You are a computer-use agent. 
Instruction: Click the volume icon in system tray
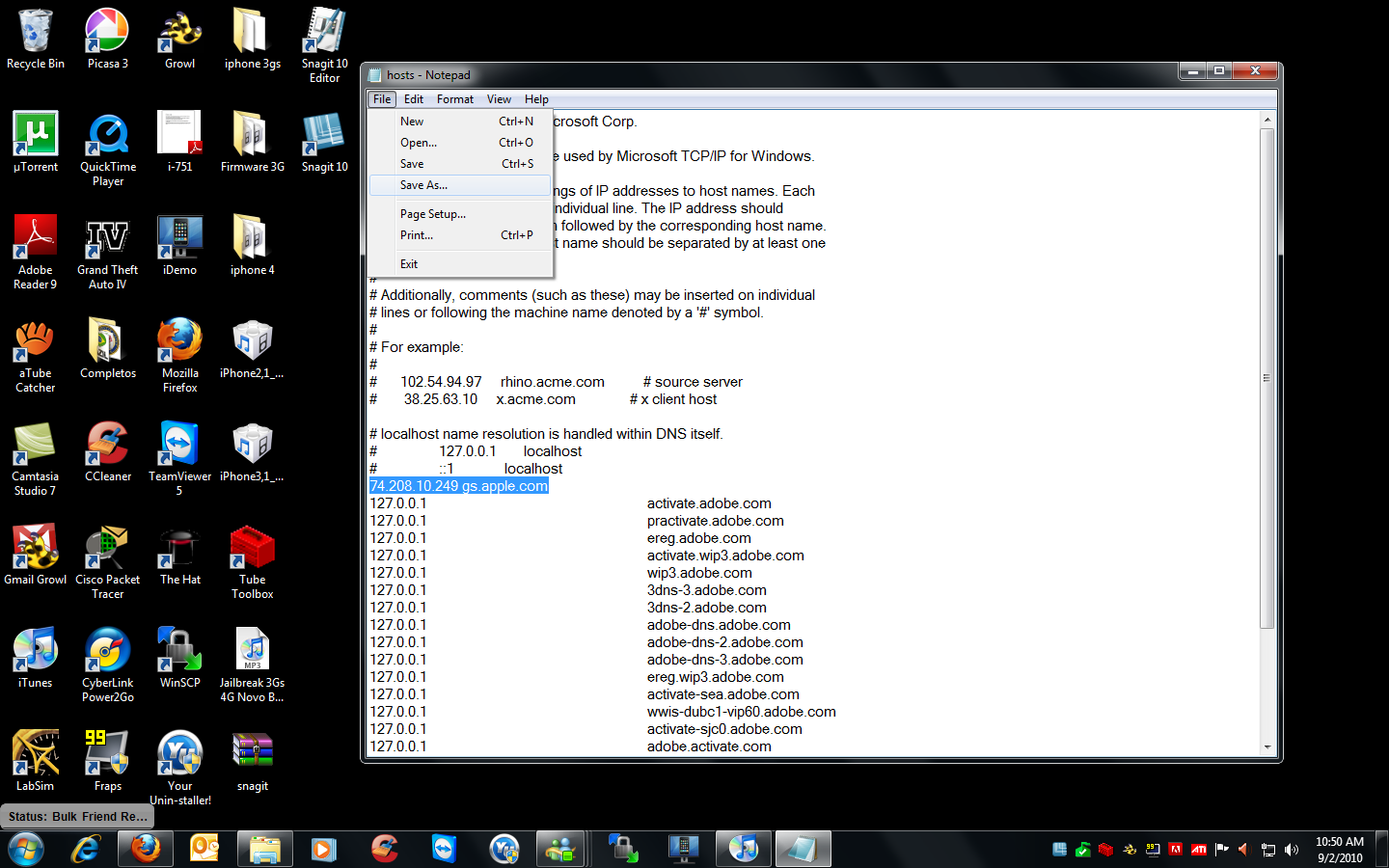click(x=1292, y=850)
